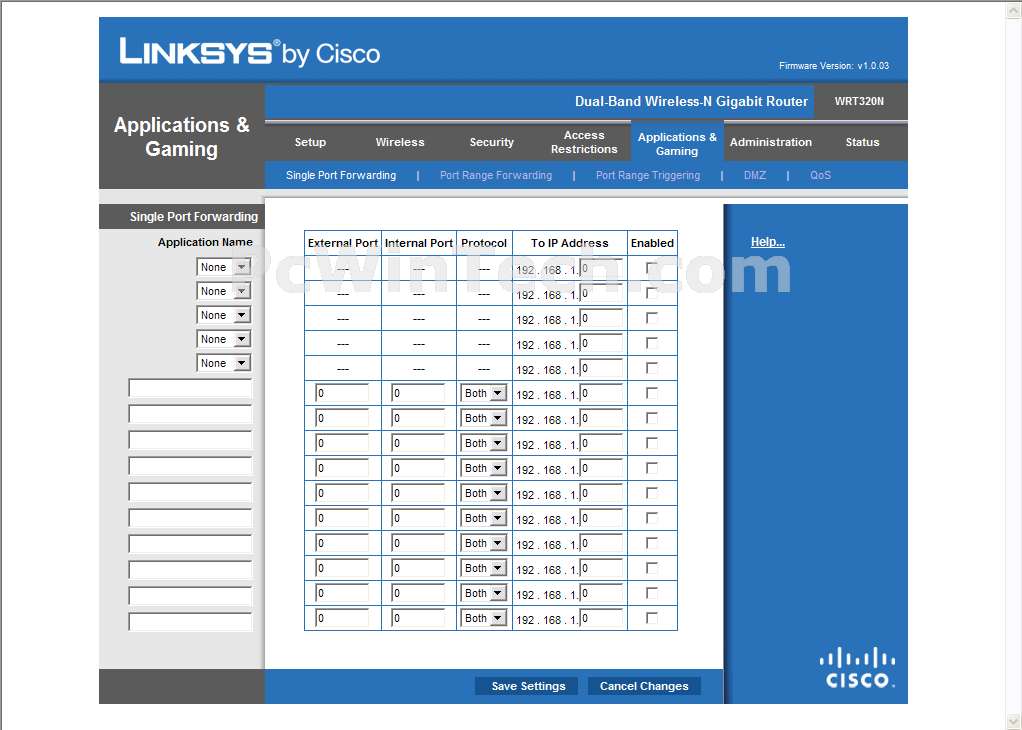The width and height of the screenshot is (1022, 730).
Task: Enable the last row's Enabled checkbox
Action: (652, 618)
